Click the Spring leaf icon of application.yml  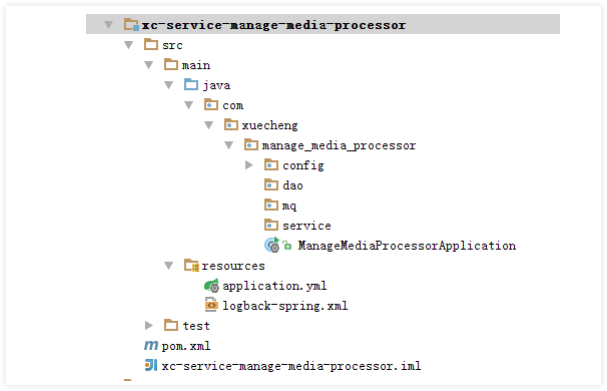(x=211, y=286)
